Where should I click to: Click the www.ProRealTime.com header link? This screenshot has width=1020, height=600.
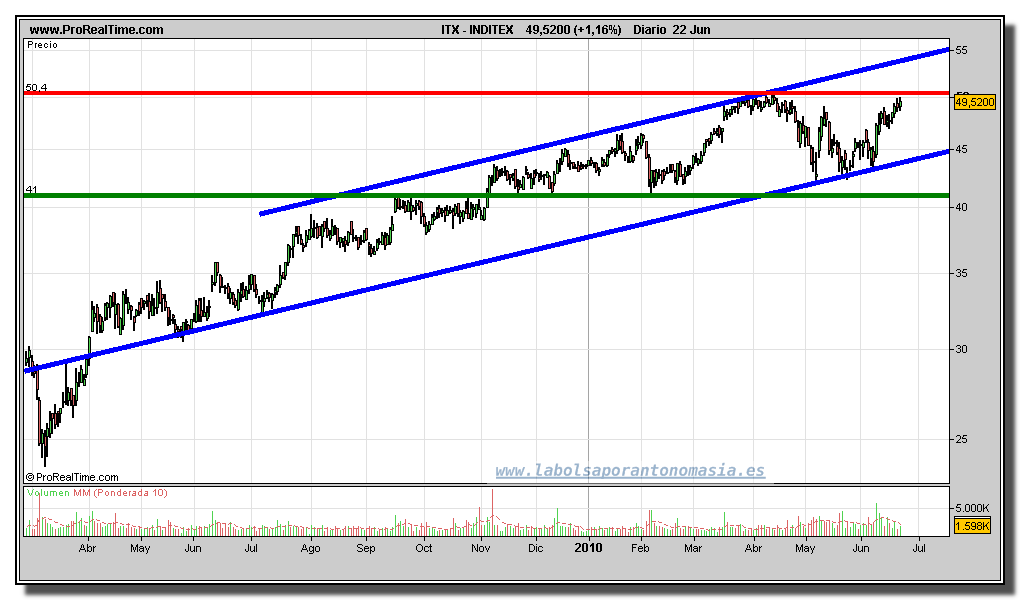click(96, 30)
